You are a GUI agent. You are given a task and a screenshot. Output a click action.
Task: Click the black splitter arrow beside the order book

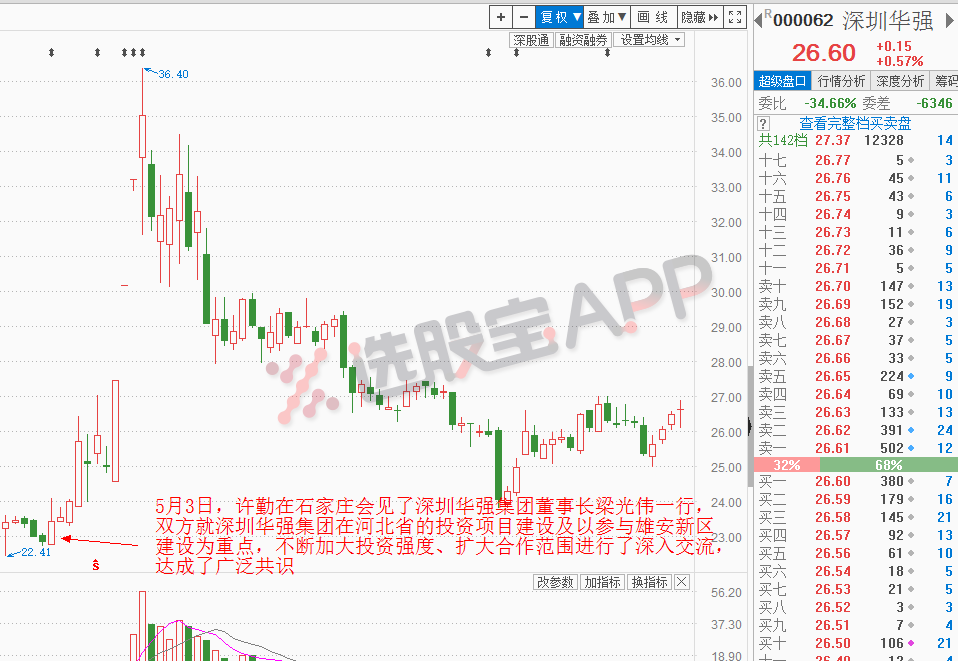pos(750,426)
